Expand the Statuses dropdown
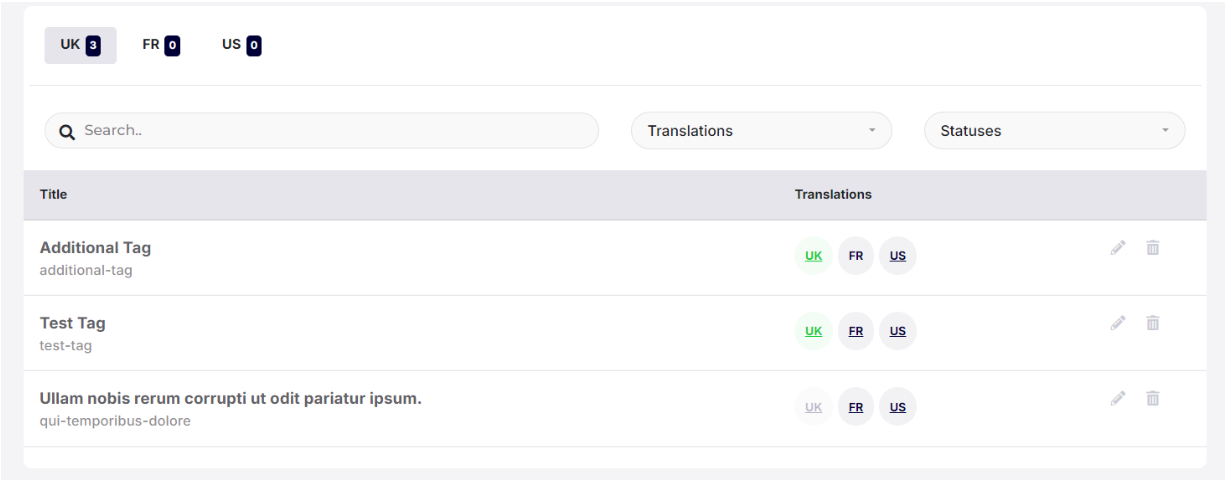Screen dimensions: 1228x482 tap(1054, 131)
